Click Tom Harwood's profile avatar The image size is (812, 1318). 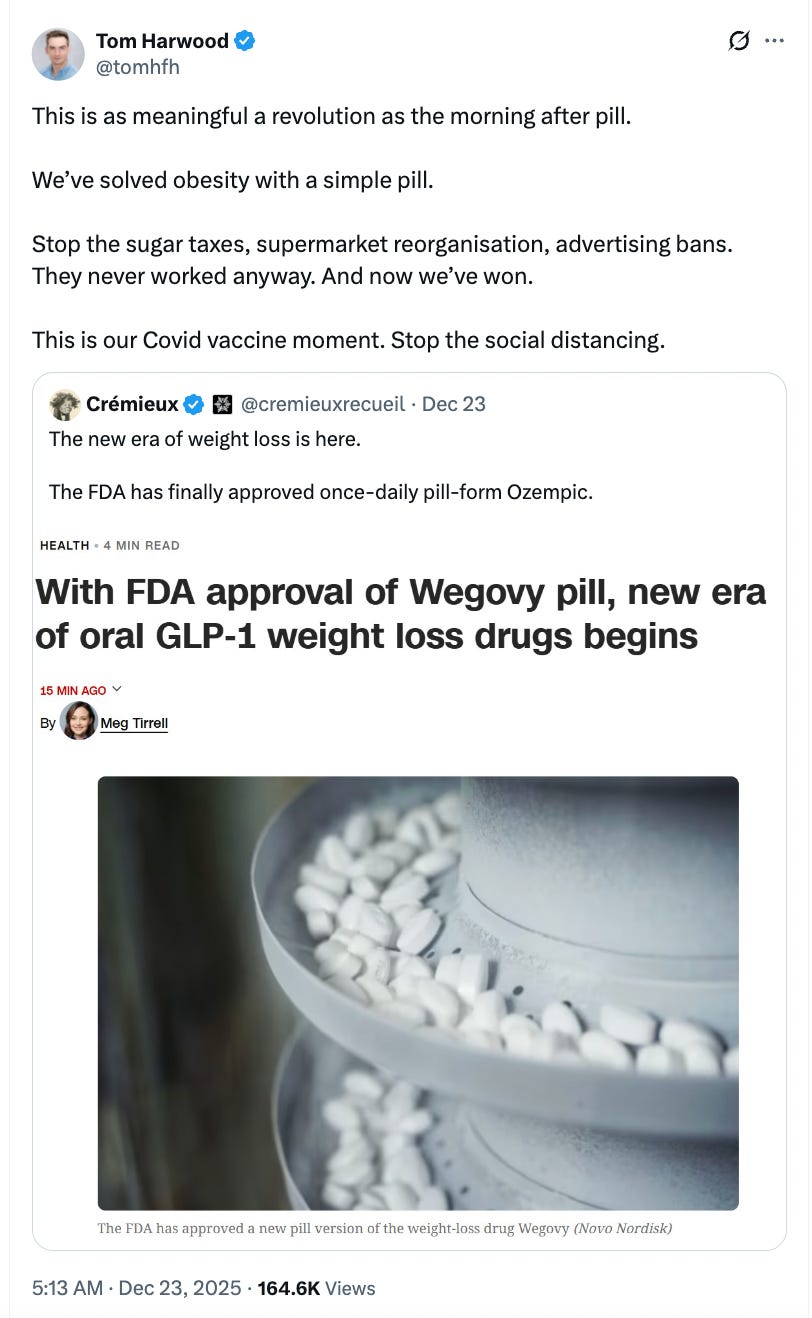58,54
